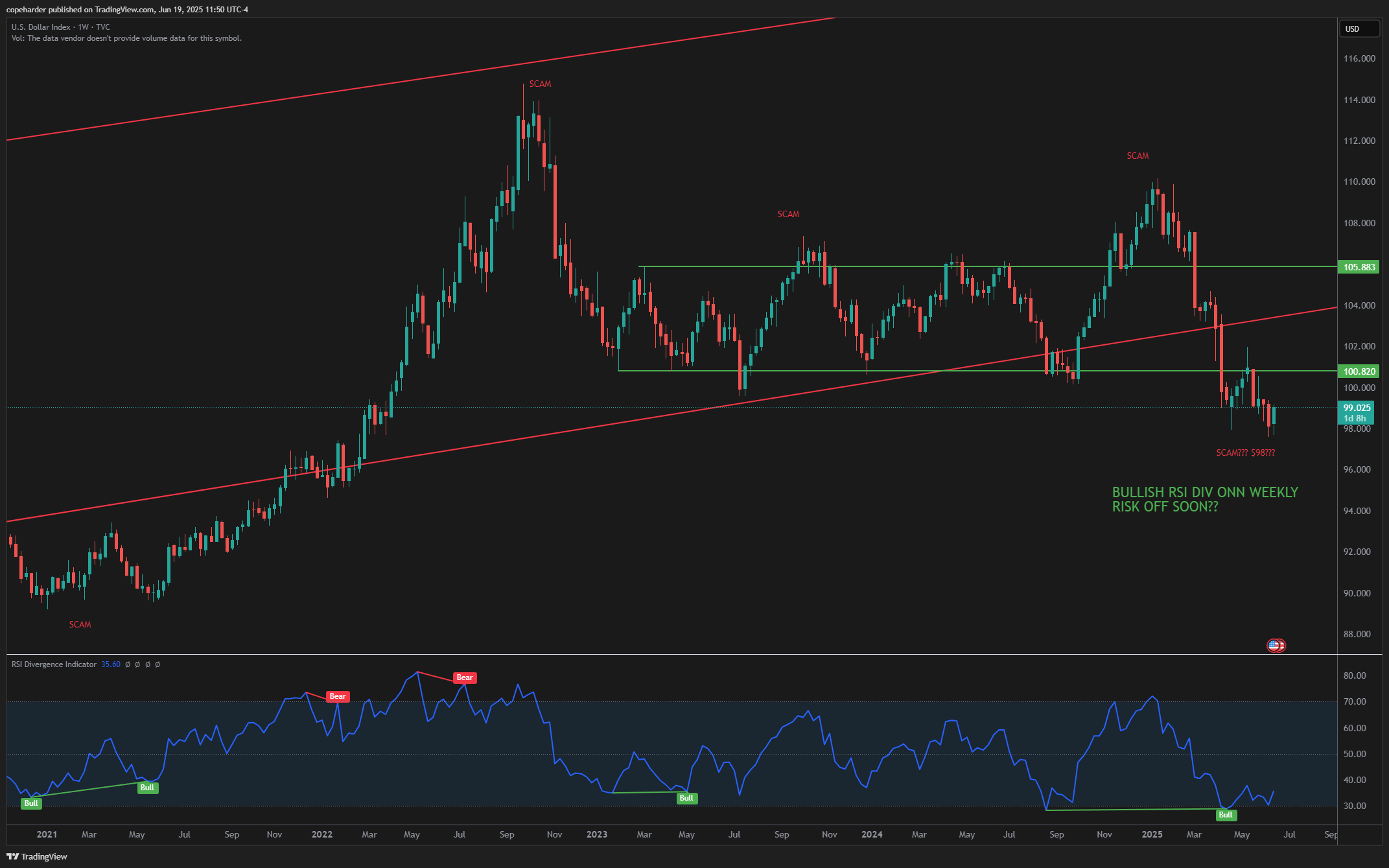Select the U.S. Dollar Index 1W TVC title
The width and height of the screenshot is (1389, 868).
pyautogui.click(x=61, y=27)
